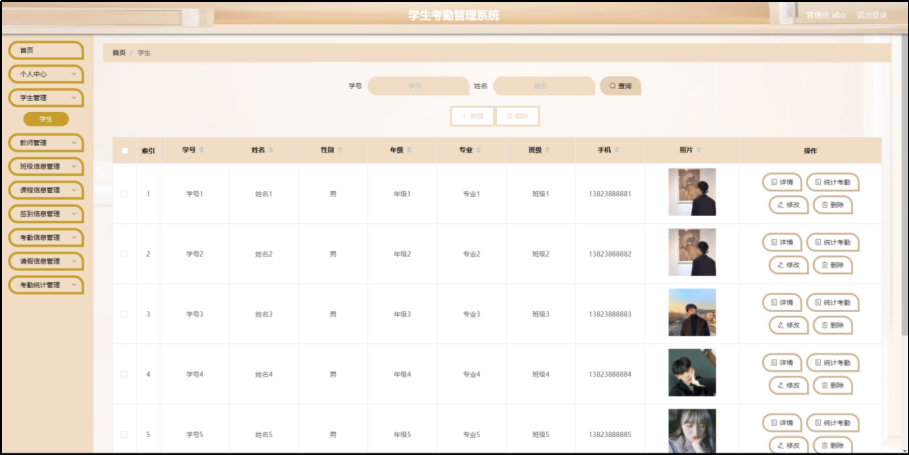909x455 pixels.
Task: Click 修改 for student 姓名4
Action: click(788, 385)
